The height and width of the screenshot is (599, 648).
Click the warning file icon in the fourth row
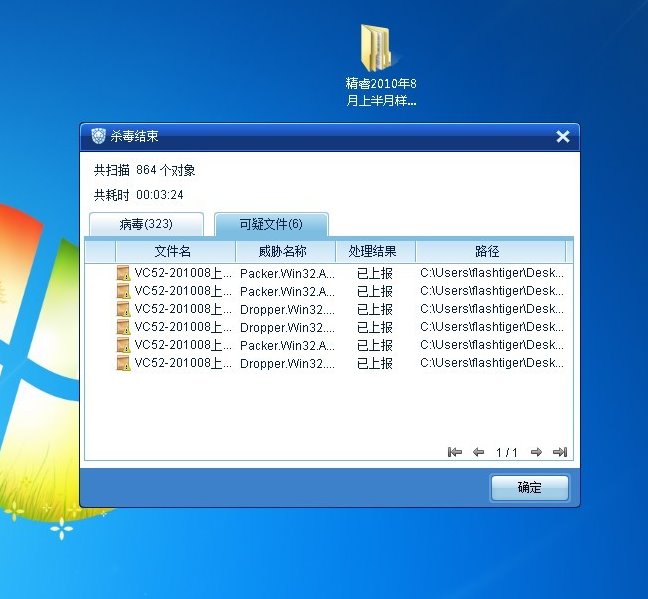[x=123, y=327]
